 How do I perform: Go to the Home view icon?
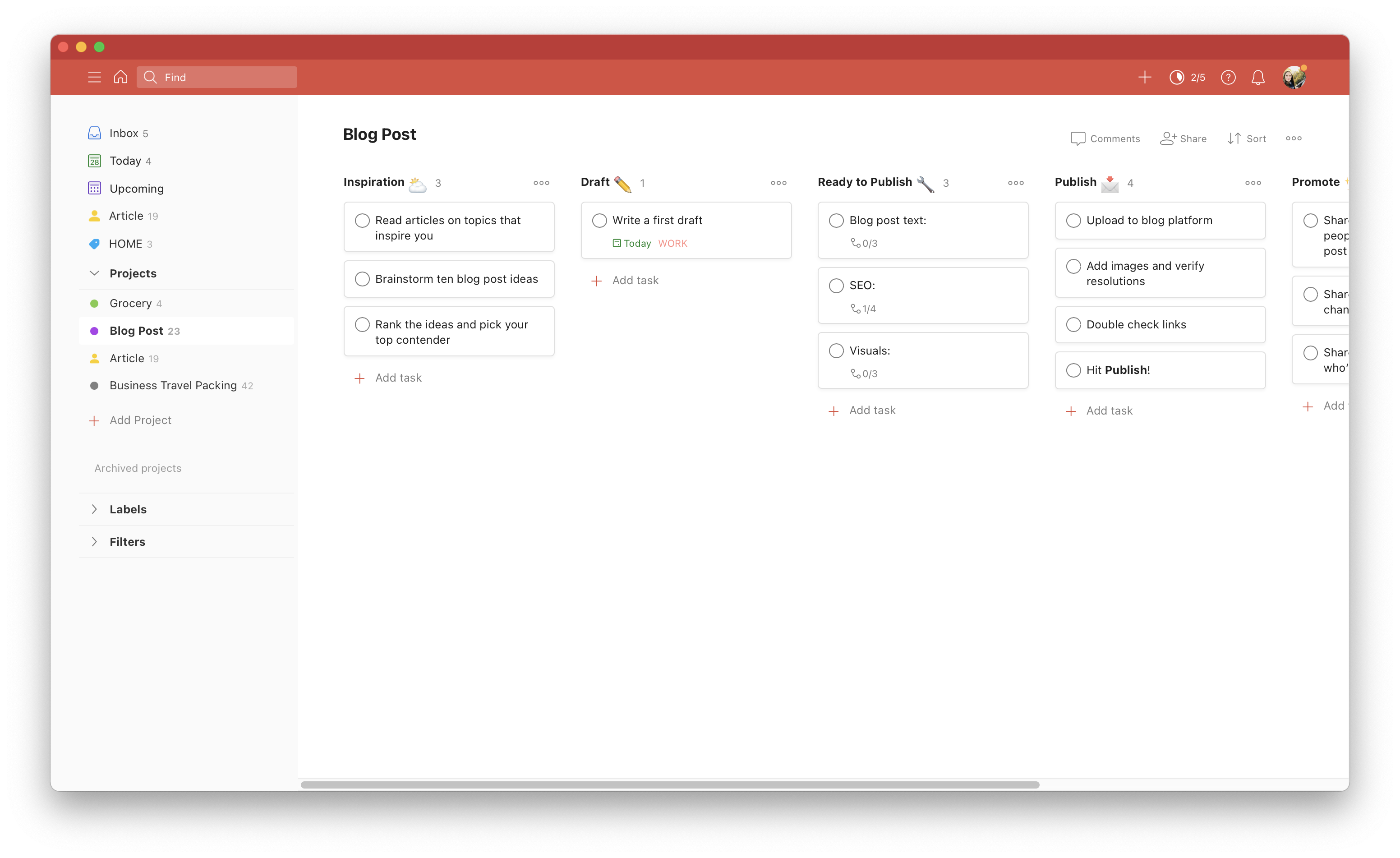[x=120, y=77]
